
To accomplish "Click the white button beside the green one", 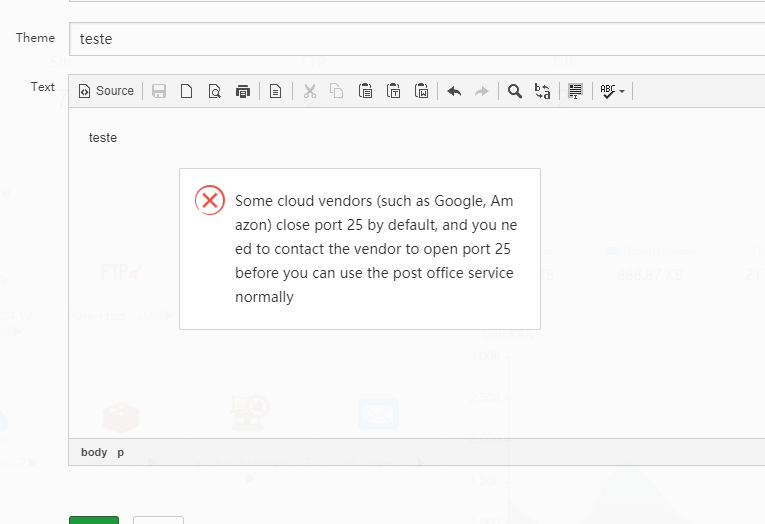I will (x=159, y=520).
